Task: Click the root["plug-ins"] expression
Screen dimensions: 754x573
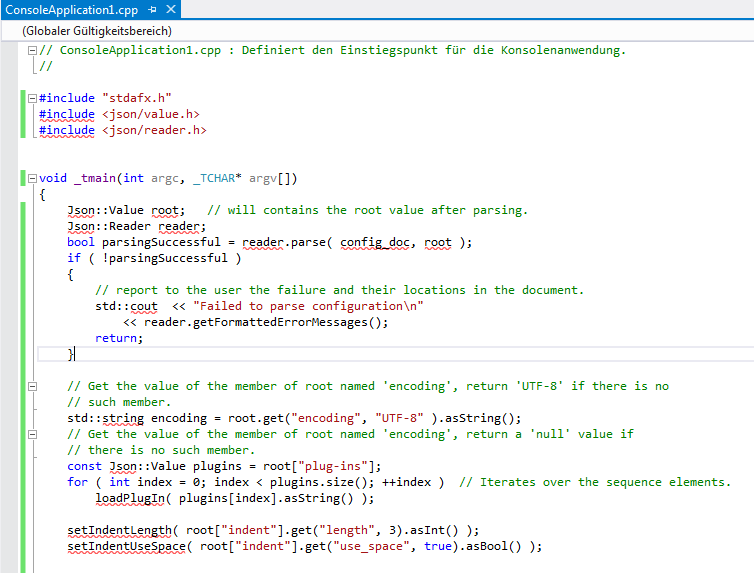Action: [318, 466]
